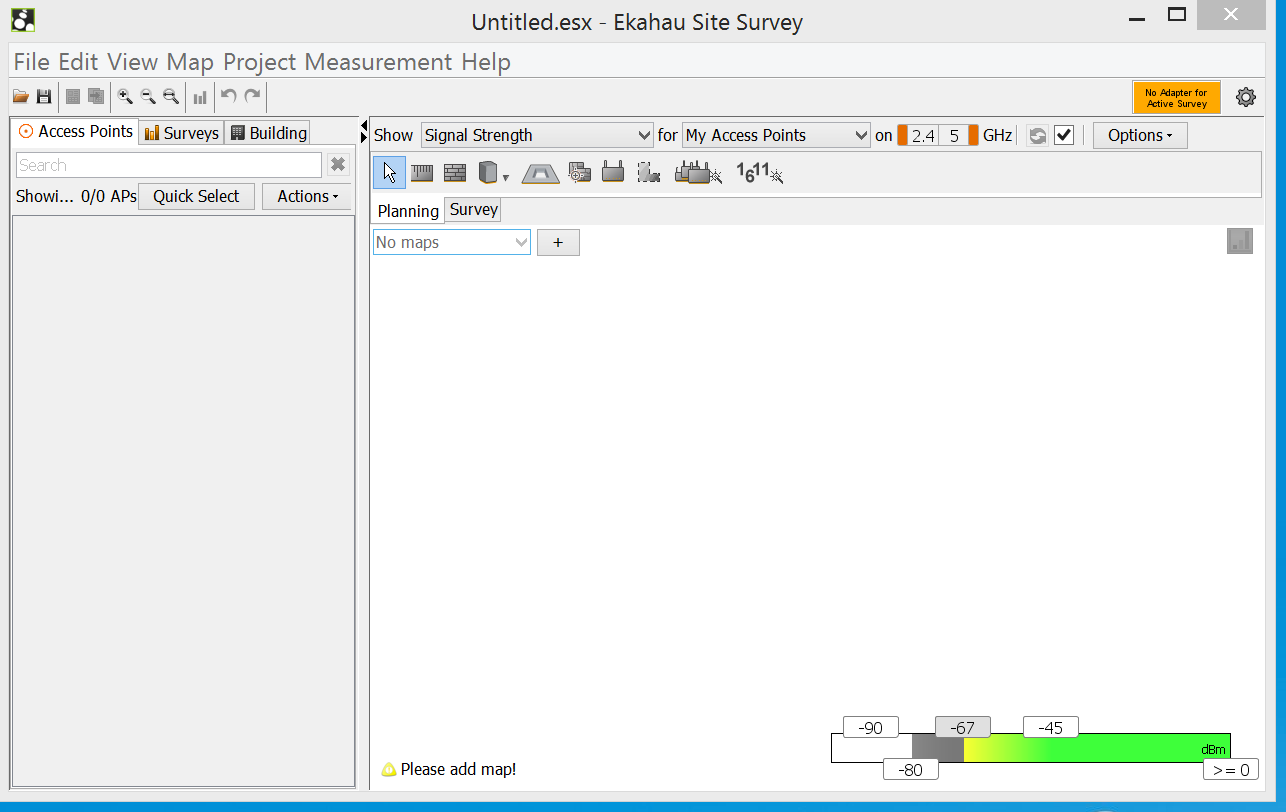
Task: Click the -45 legend threshold marker
Action: pyautogui.click(x=1051, y=728)
